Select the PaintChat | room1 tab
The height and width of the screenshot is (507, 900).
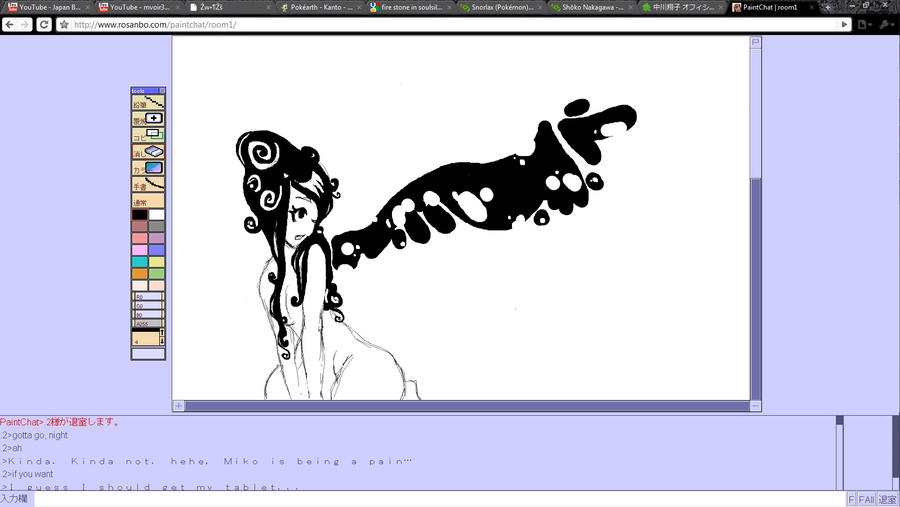pyautogui.click(x=773, y=7)
